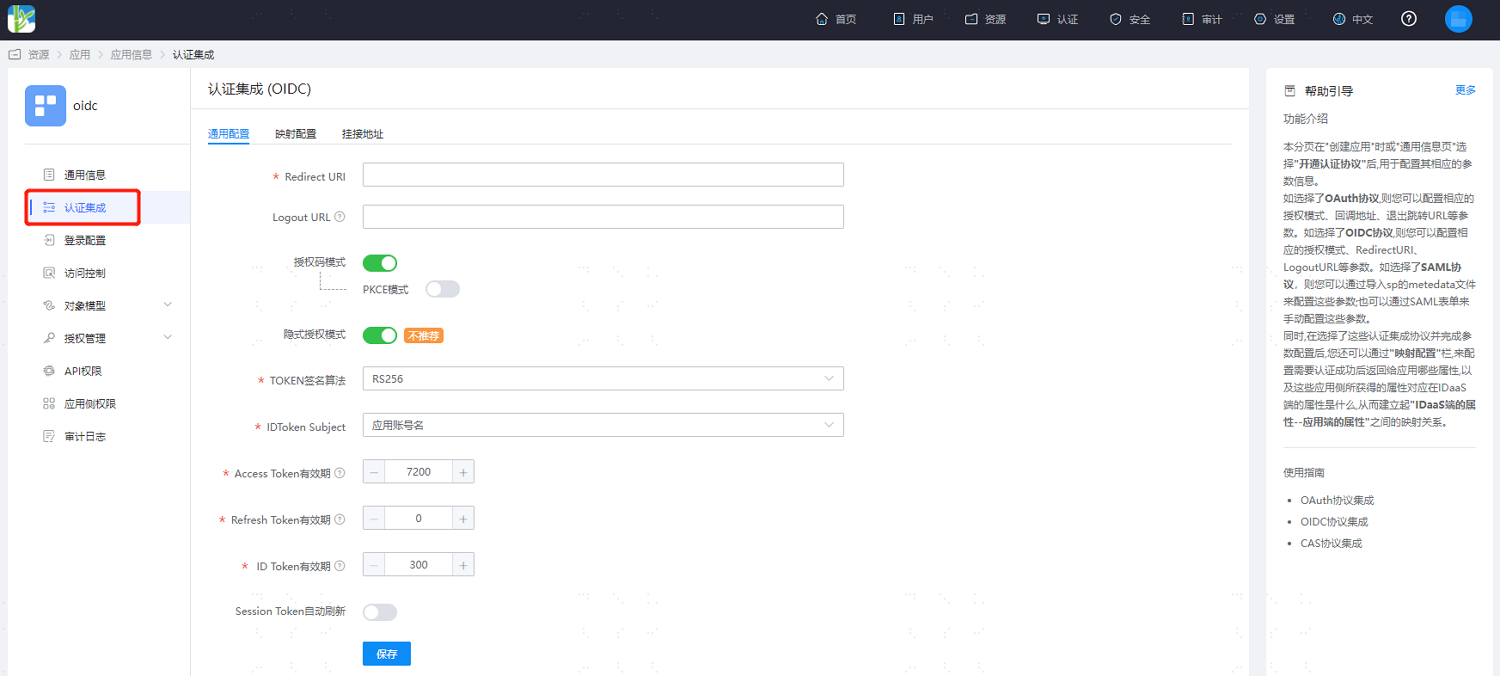
Task: Click Access Token有效期 help icon
Action: (340, 473)
